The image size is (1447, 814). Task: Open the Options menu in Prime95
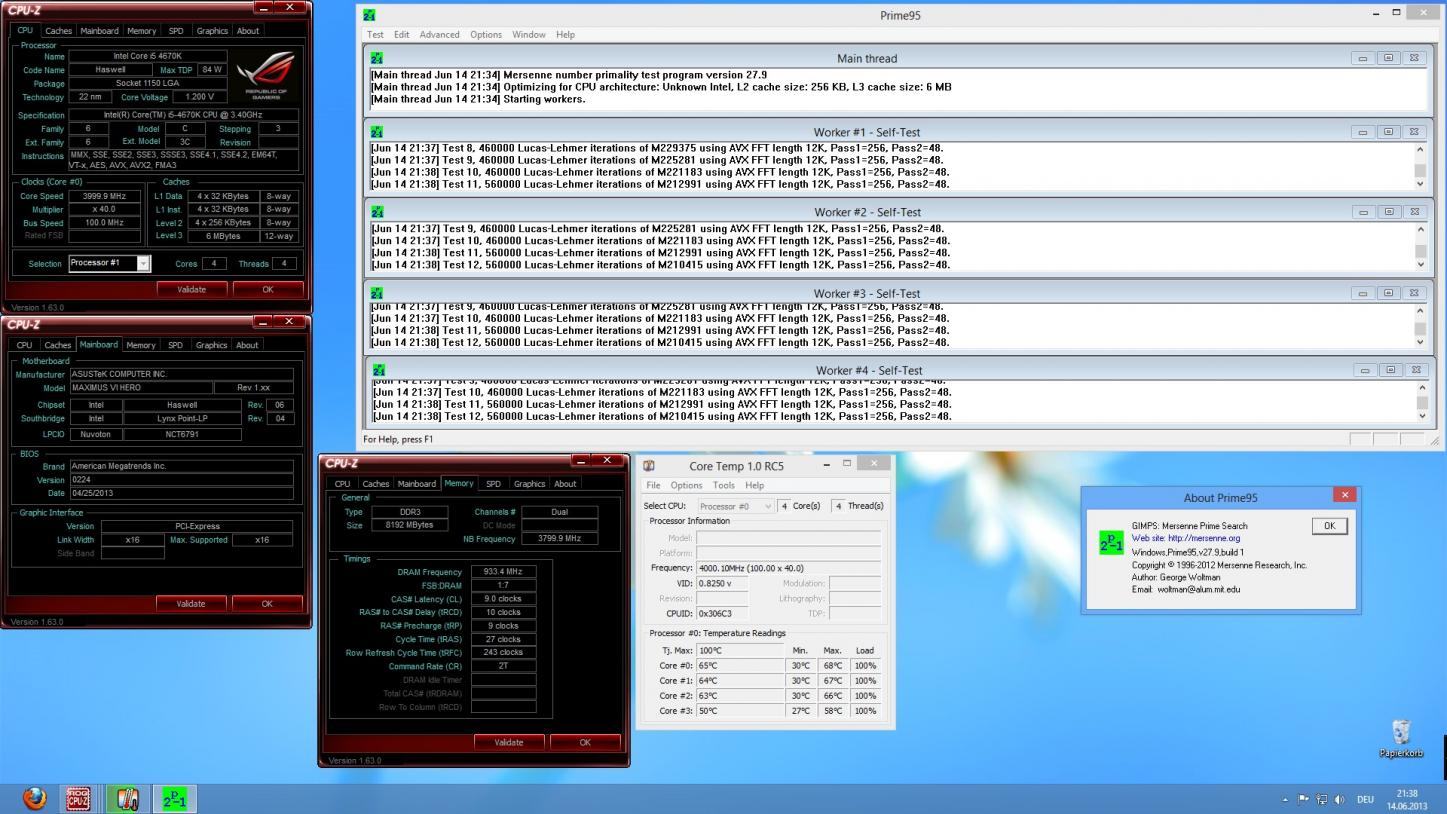pyautogui.click(x=486, y=34)
